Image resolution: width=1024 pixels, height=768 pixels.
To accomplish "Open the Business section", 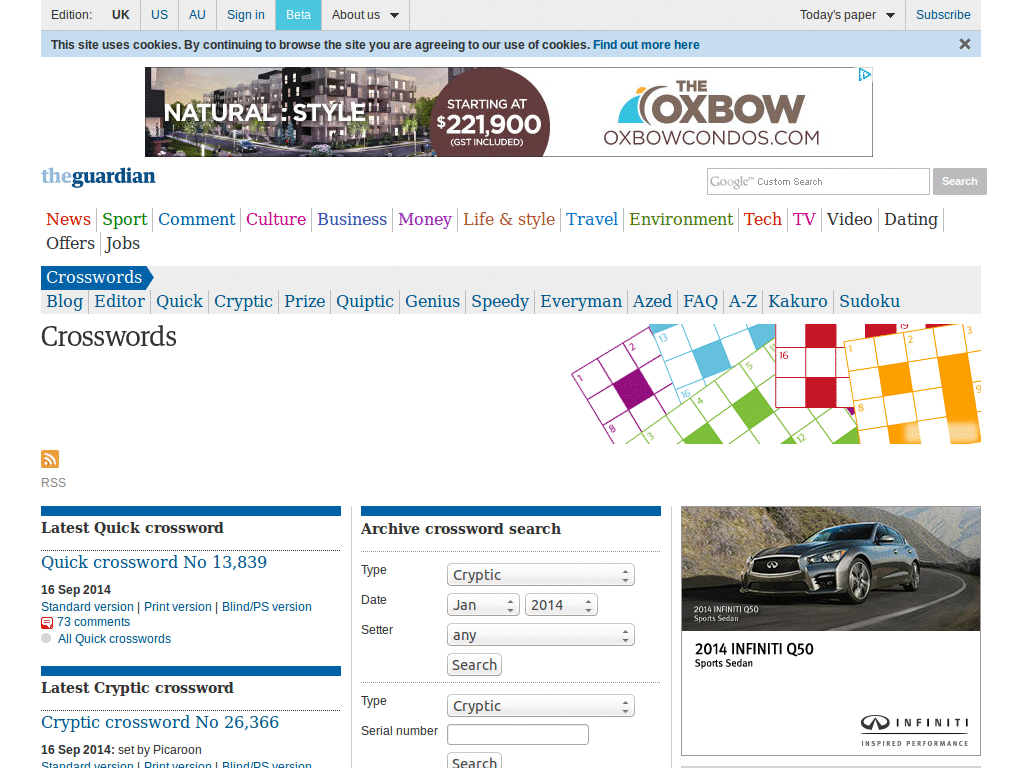I will [x=352, y=219].
